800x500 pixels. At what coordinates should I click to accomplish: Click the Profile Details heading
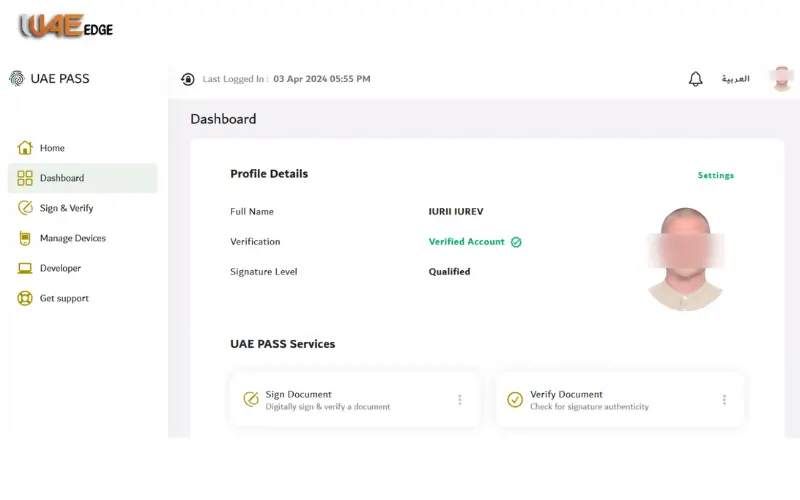(269, 173)
